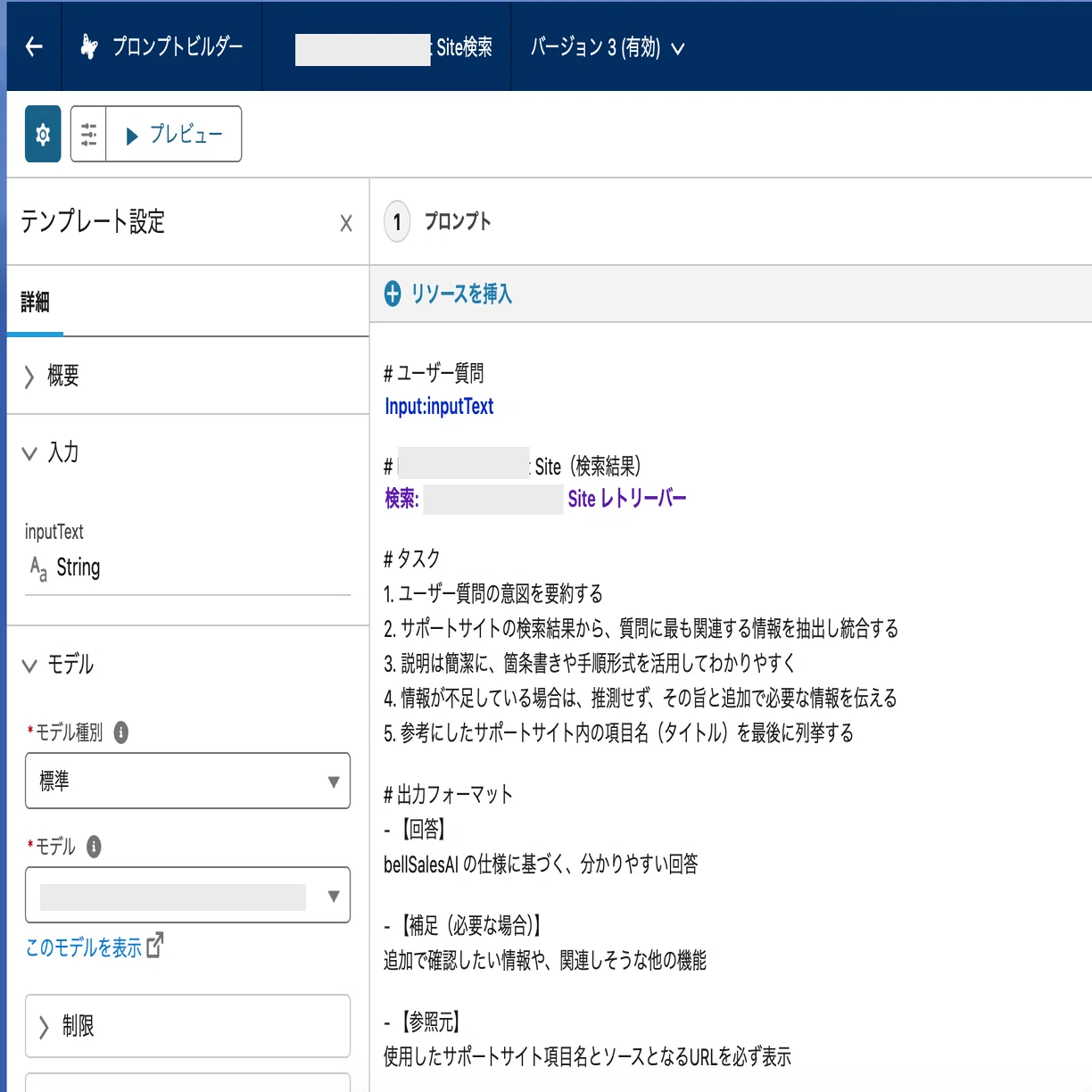Click the # 出力フォーマット heading line

(449, 795)
